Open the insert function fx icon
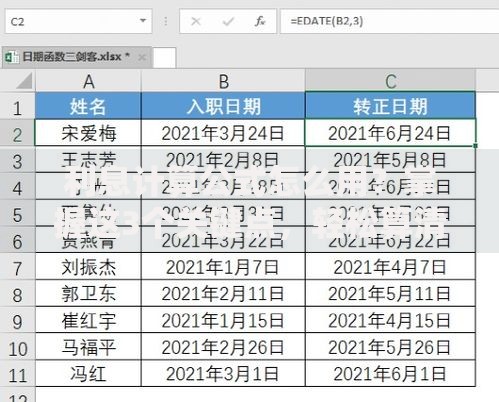Screen dimensions: 499x402 (260, 21)
